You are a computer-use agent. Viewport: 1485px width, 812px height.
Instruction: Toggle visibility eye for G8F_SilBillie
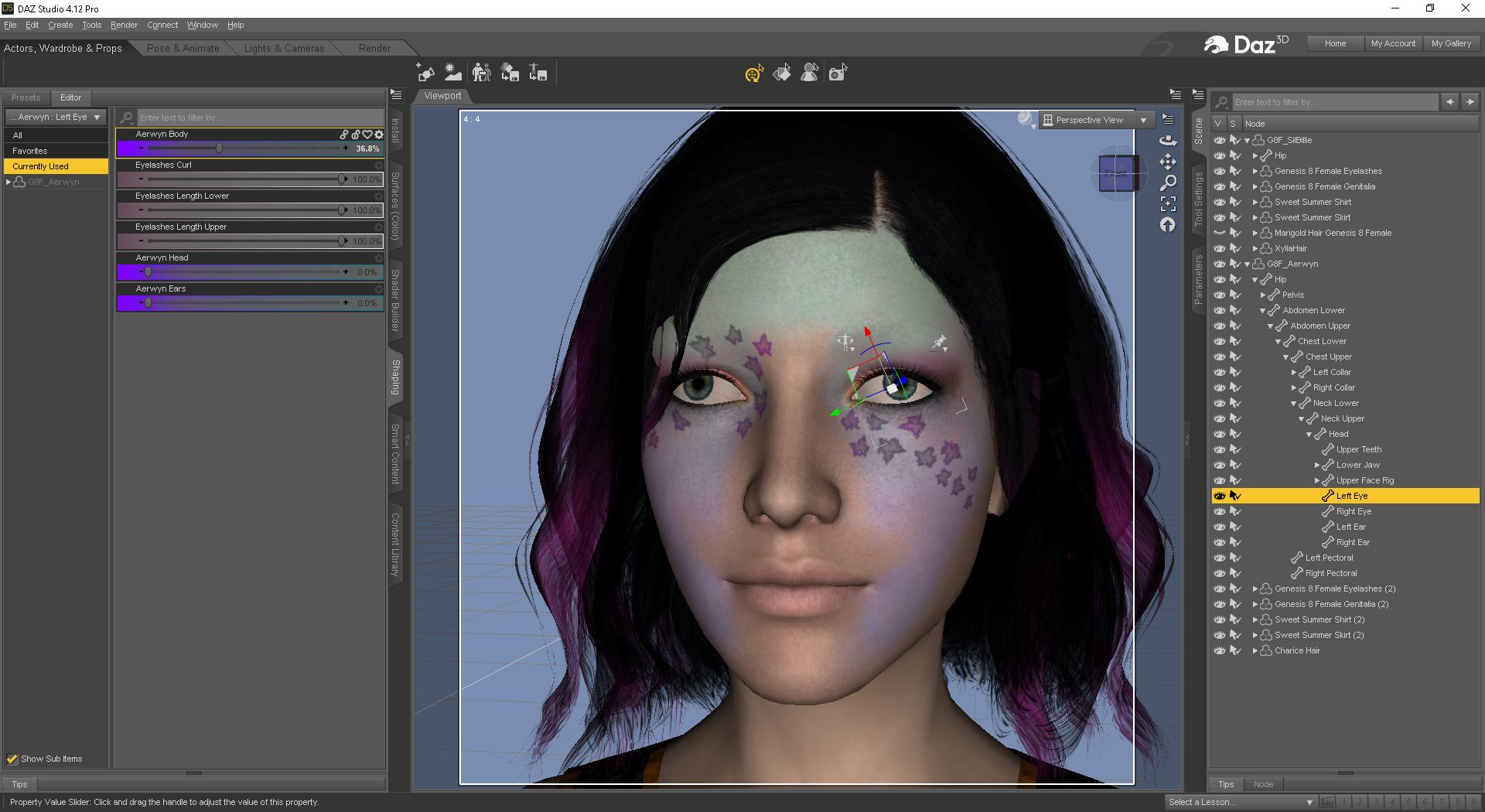click(1220, 140)
